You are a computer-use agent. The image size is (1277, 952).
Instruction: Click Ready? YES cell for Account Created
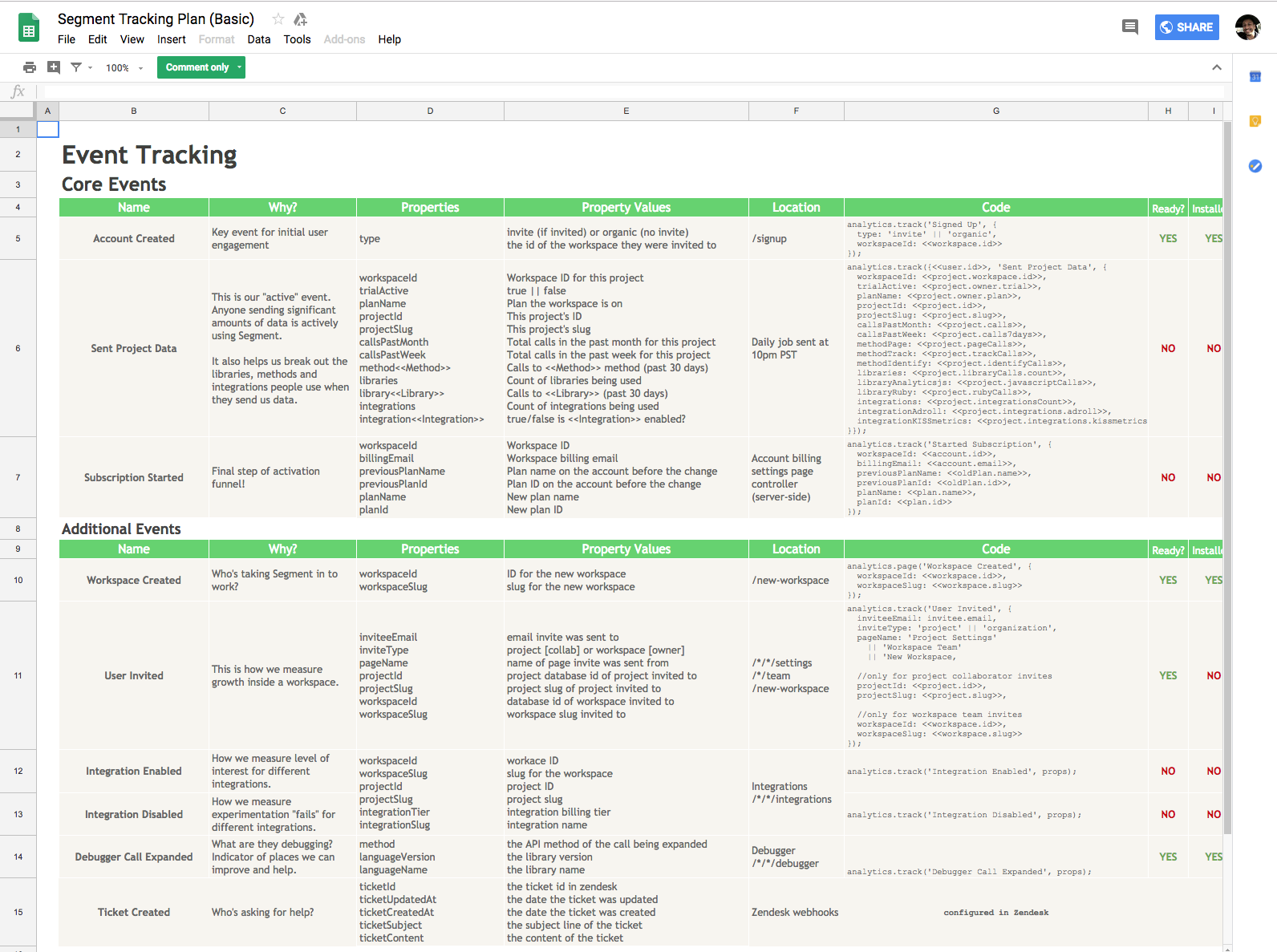pyautogui.click(x=1168, y=238)
